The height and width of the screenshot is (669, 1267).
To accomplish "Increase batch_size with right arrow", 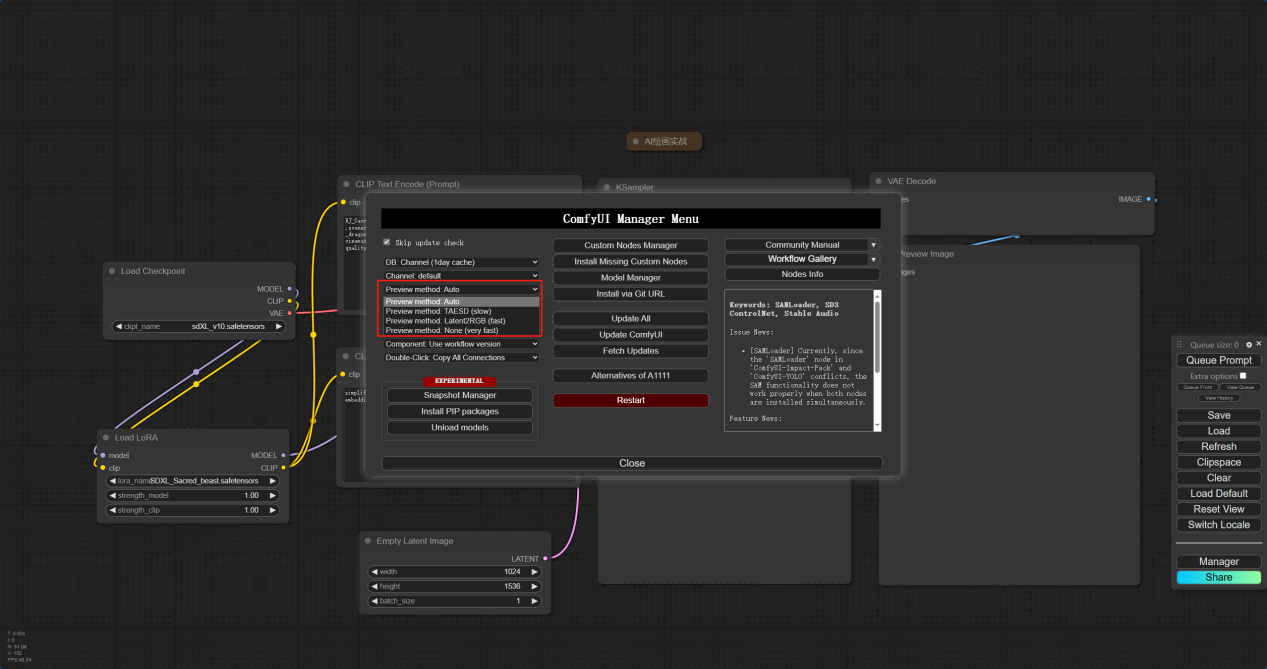I will (x=535, y=601).
